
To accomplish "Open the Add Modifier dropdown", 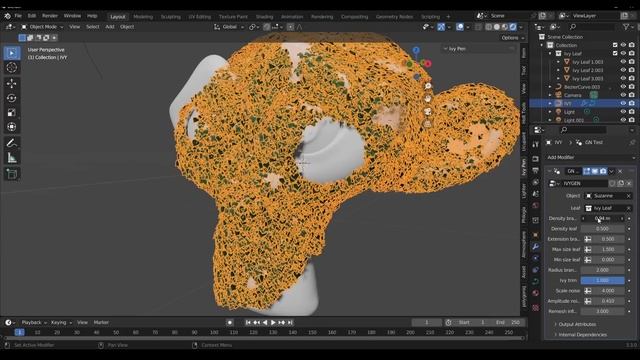I will tap(590, 158).
